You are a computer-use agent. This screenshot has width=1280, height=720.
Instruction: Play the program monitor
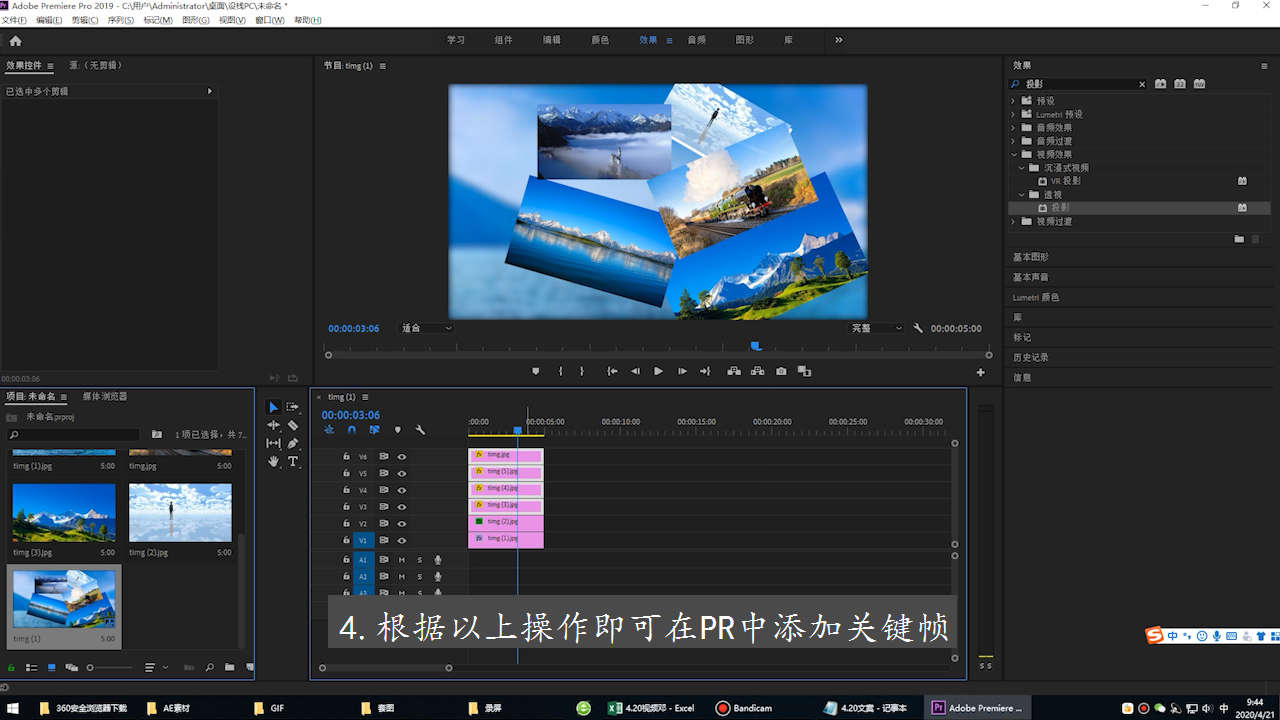(658, 371)
